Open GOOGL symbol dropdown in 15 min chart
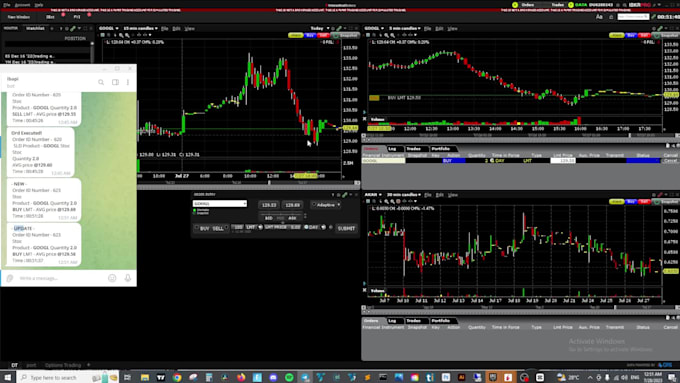This screenshot has width=680, height=383. [x=109, y=29]
